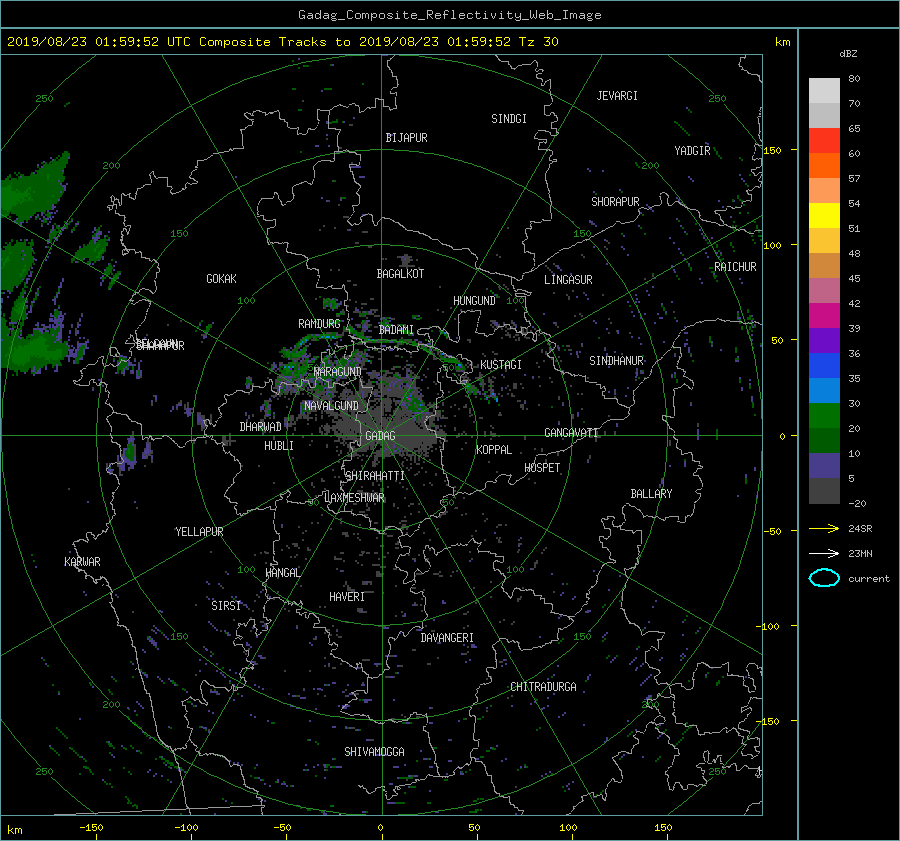Click the dBZ legend heading
Screen dimensions: 900x841
click(x=848, y=54)
